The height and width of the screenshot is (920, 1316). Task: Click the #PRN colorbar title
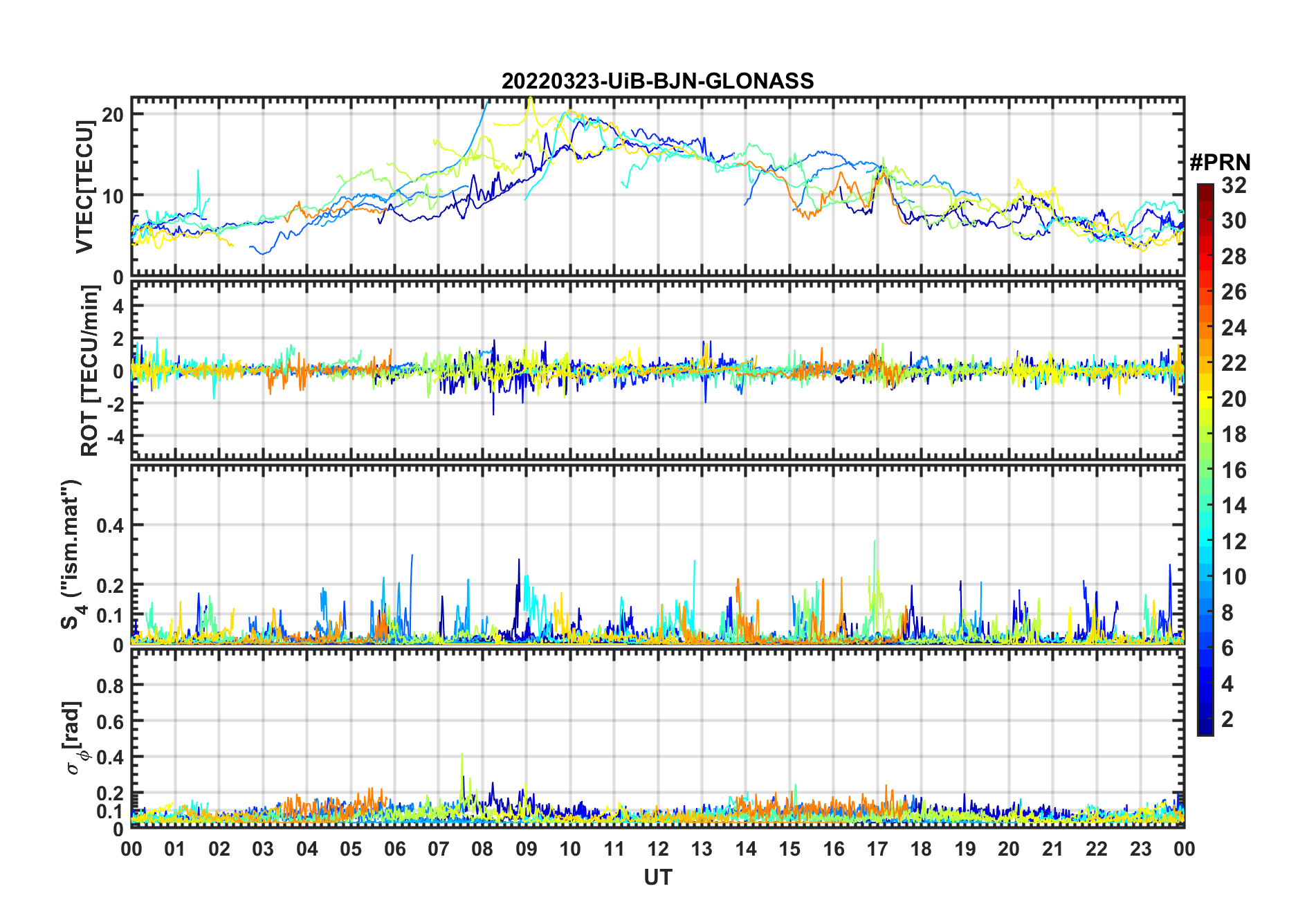tap(1220, 163)
